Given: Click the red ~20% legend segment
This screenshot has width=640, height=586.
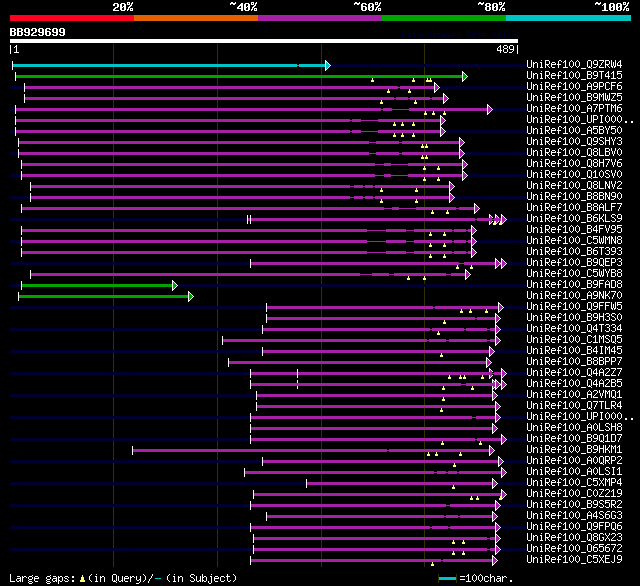Looking at the screenshot, I should click(72, 18).
